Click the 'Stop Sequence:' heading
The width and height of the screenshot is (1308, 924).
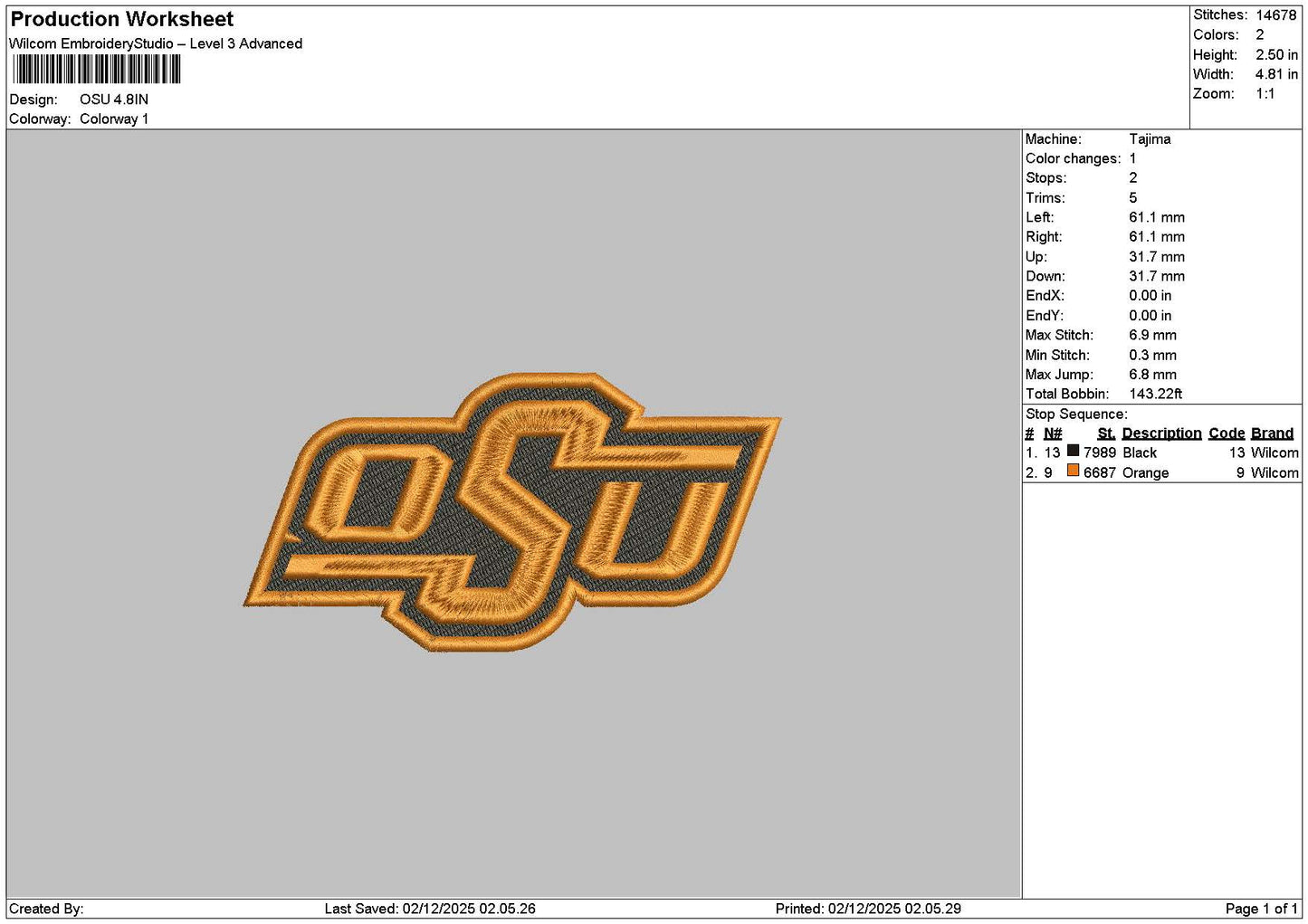tap(1076, 414)
